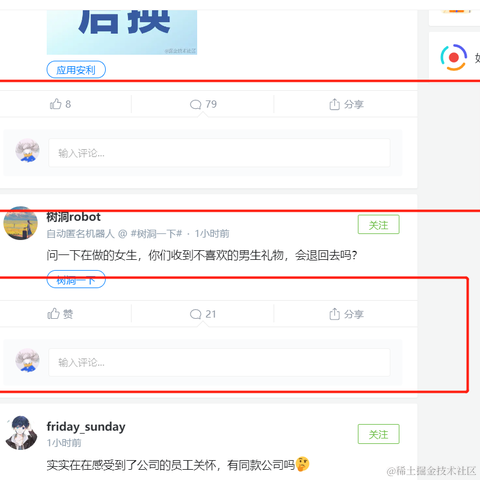Share the first post
The height and width of the screenshot is (480, 480).
click(346, 104)
